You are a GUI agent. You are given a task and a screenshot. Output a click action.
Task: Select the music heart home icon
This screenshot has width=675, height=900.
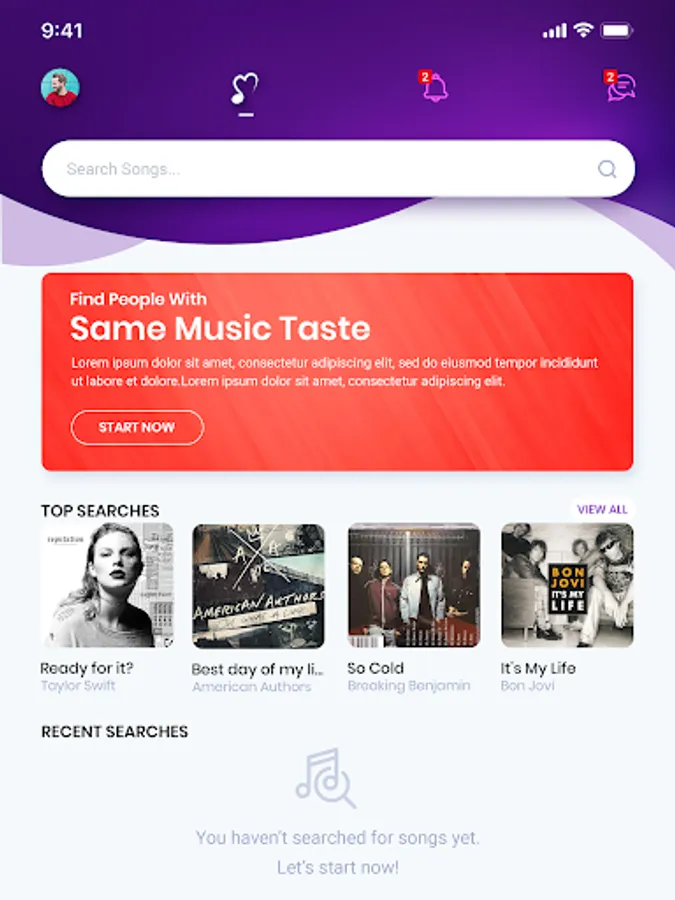click(x=245, y=88)
